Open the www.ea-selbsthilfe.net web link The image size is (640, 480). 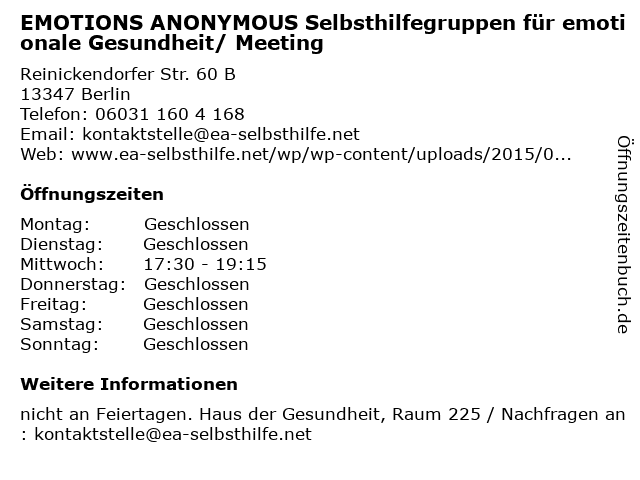click(321, 154)
